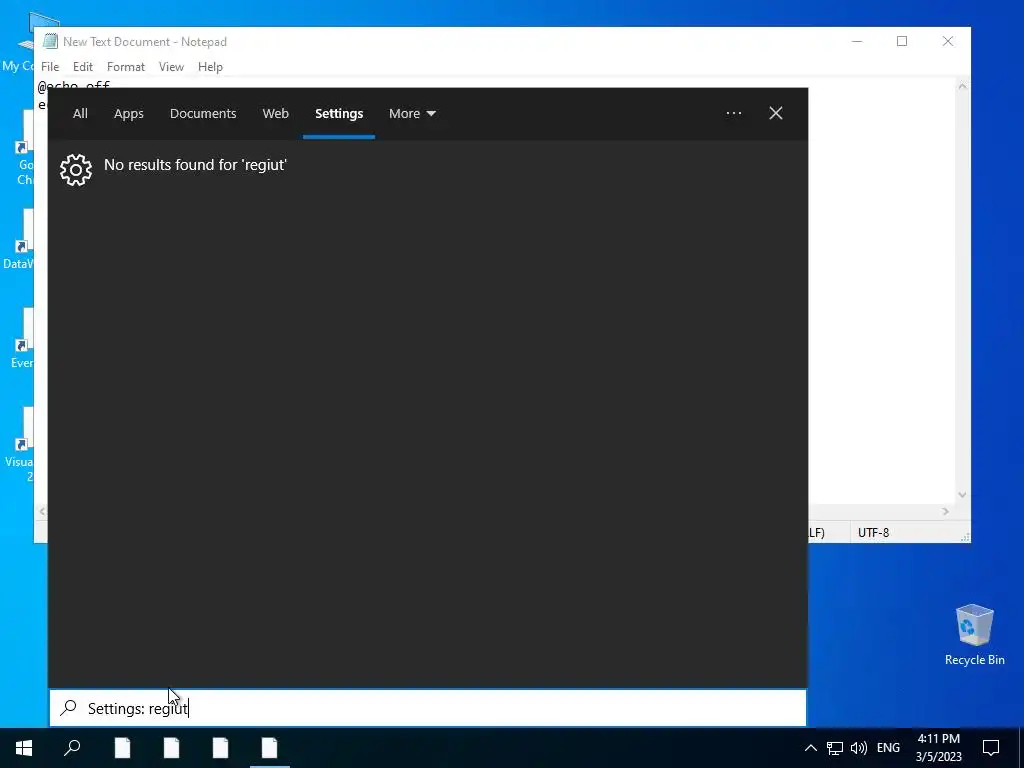Open Notepad View menu
Viewport: 1024px width, 768px height.
click(x=171, y=67)
